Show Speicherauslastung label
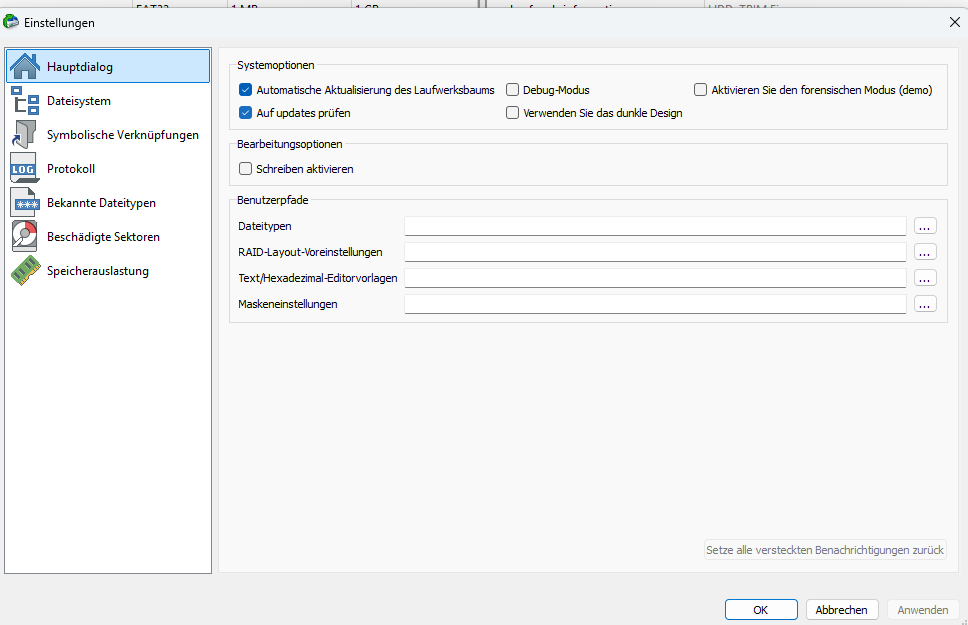The image size is (968, 625). pos(98,271)
